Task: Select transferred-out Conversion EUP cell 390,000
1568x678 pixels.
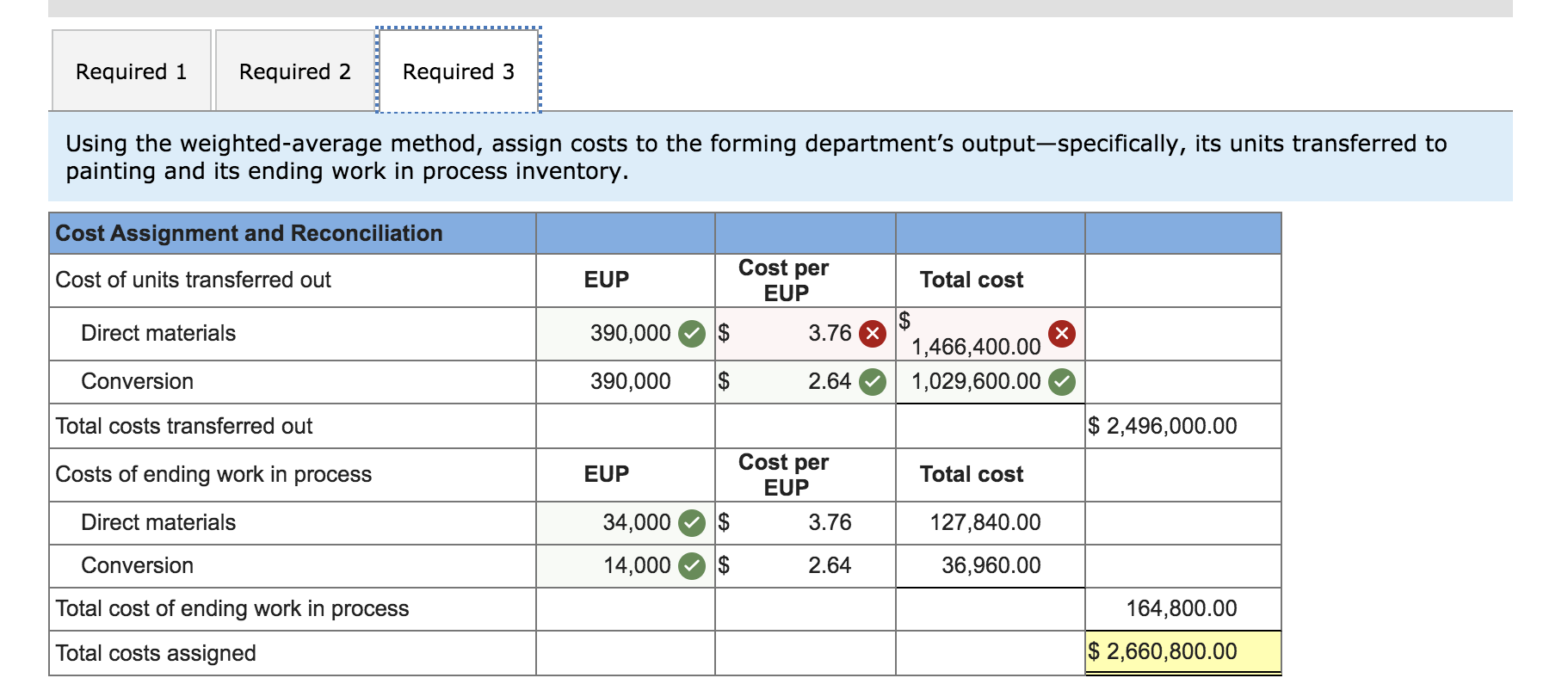Action: pos(626,382)
